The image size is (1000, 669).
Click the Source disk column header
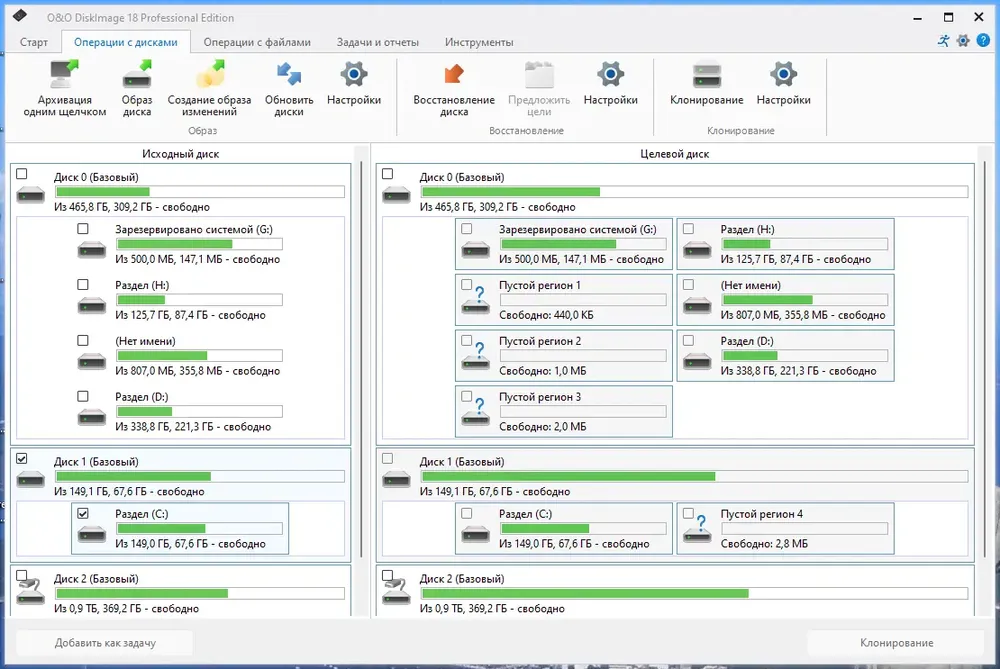point(180,154)
